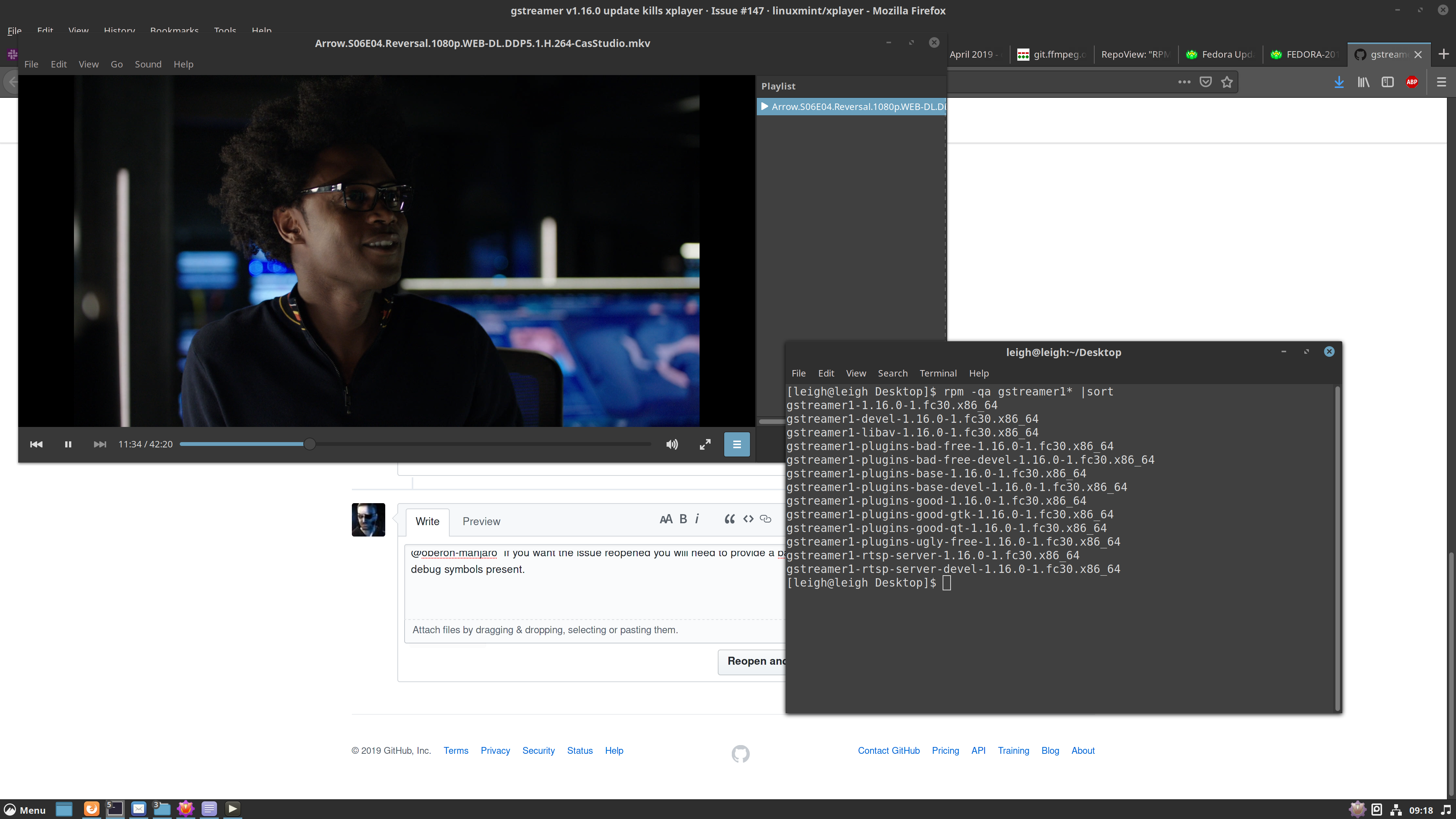Open the Firefox hamburger menu
1456x819 pixels.
pos(1441,82)
